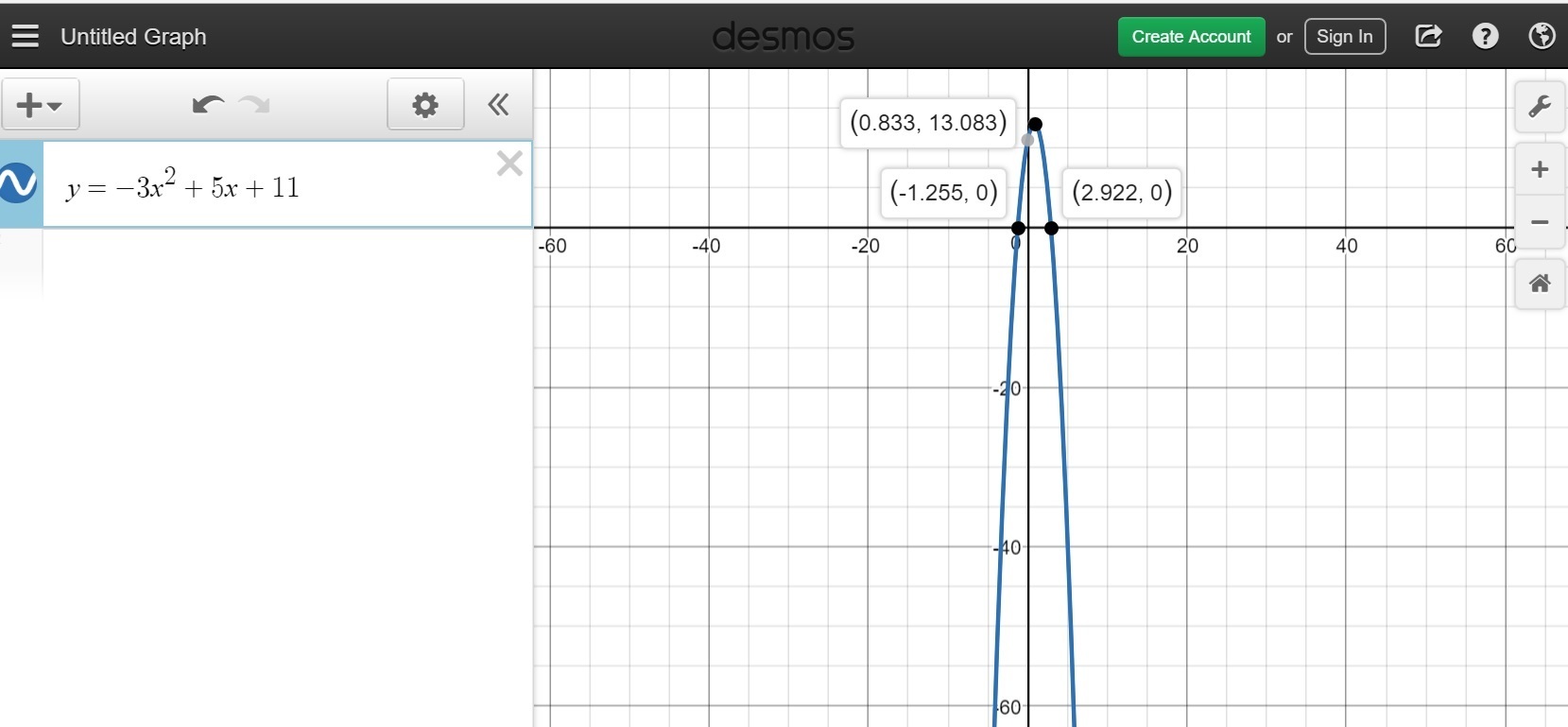
Task: Open the Share Graph icon
Action: tap(1428, 37)
